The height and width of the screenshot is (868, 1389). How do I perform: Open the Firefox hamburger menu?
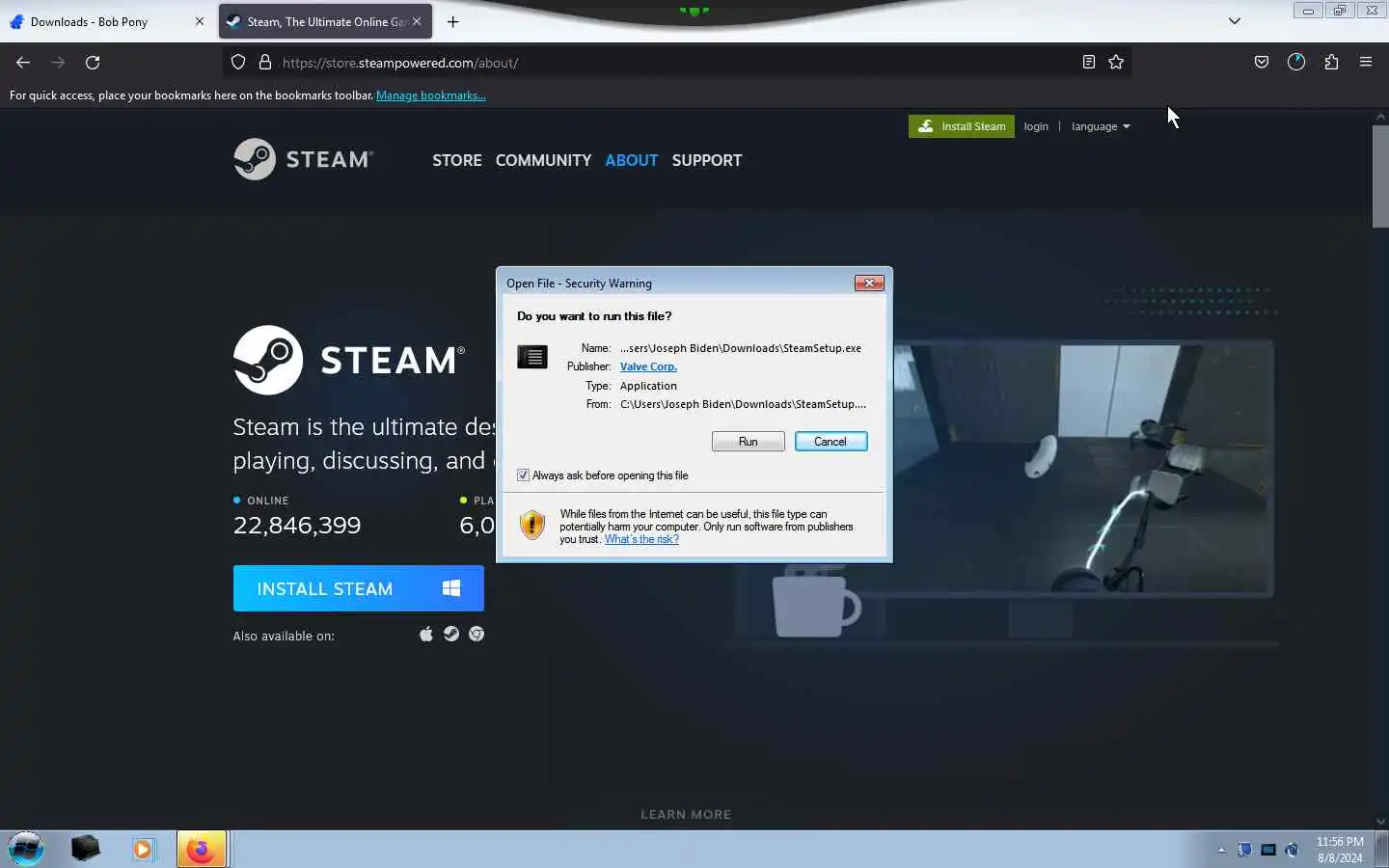coord(1366,63)
